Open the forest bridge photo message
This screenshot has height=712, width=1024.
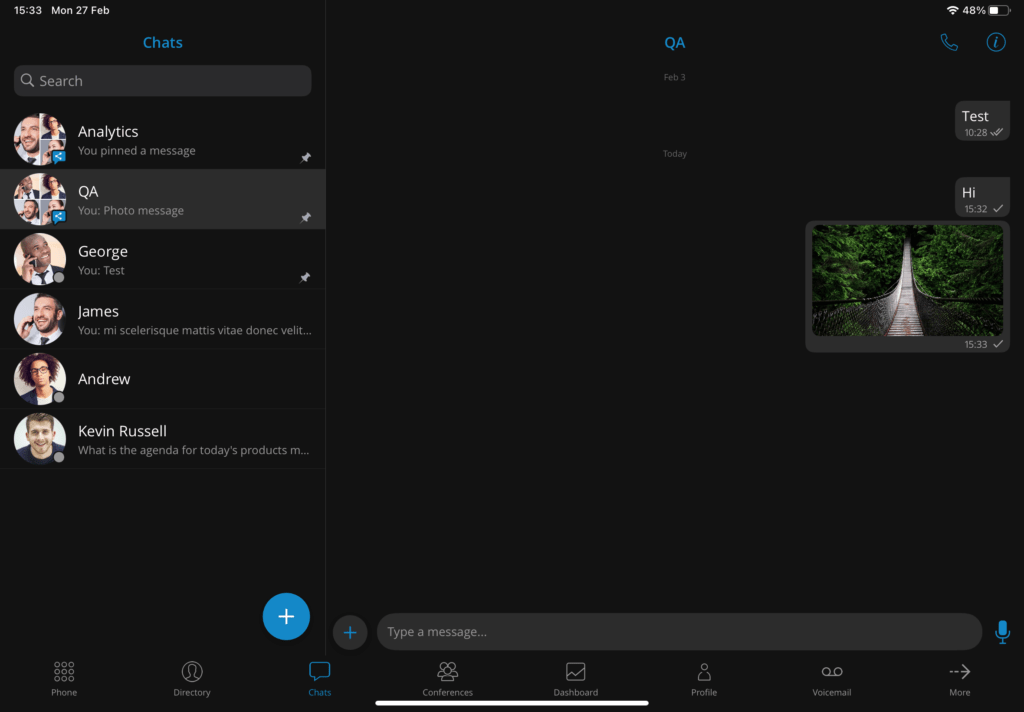[907, 280]
